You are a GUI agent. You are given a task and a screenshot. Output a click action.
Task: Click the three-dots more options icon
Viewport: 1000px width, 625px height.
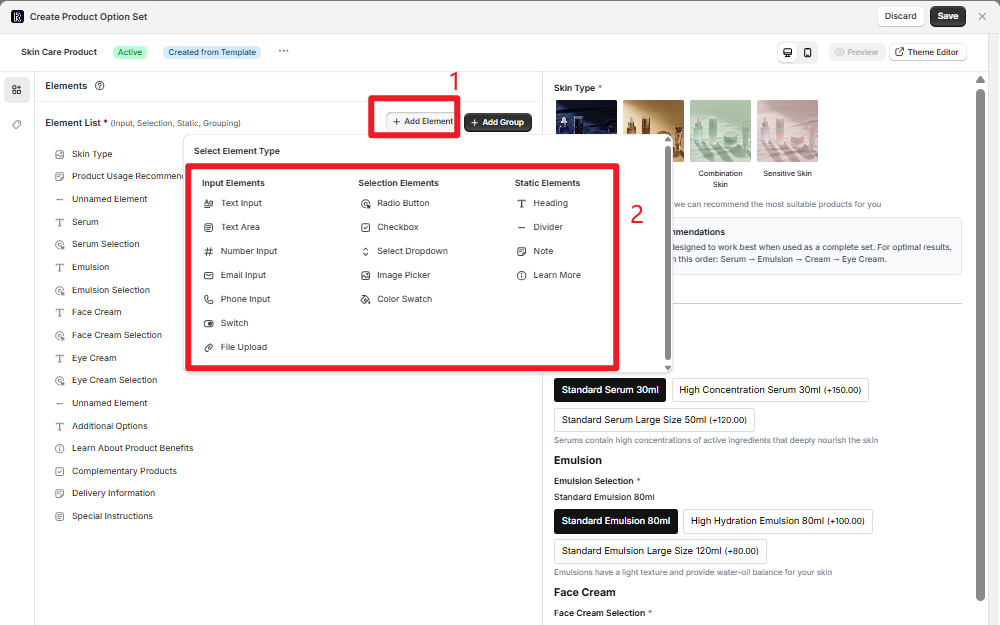point(283,51)
